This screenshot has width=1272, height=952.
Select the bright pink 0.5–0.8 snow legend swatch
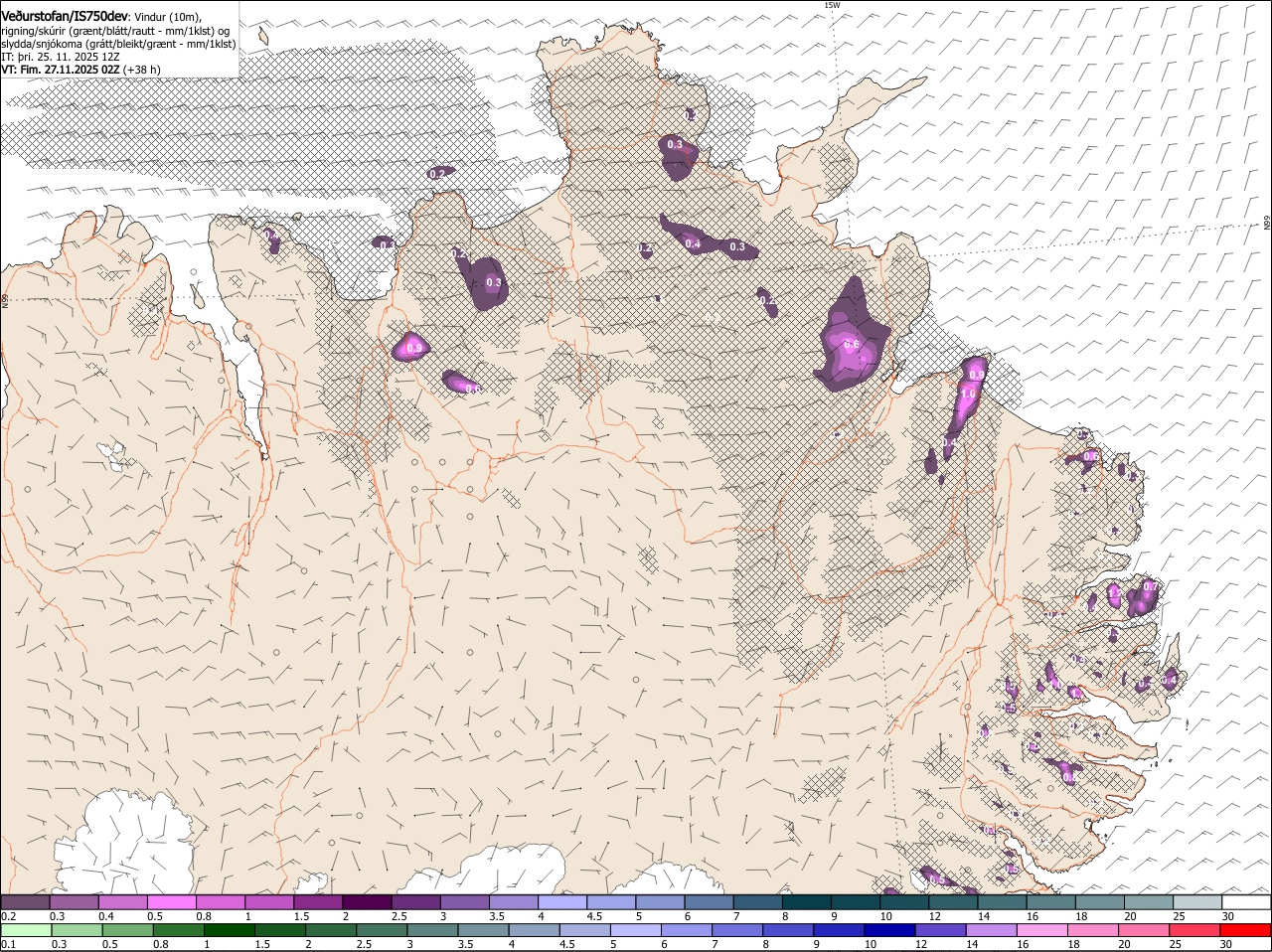point(171,901)
